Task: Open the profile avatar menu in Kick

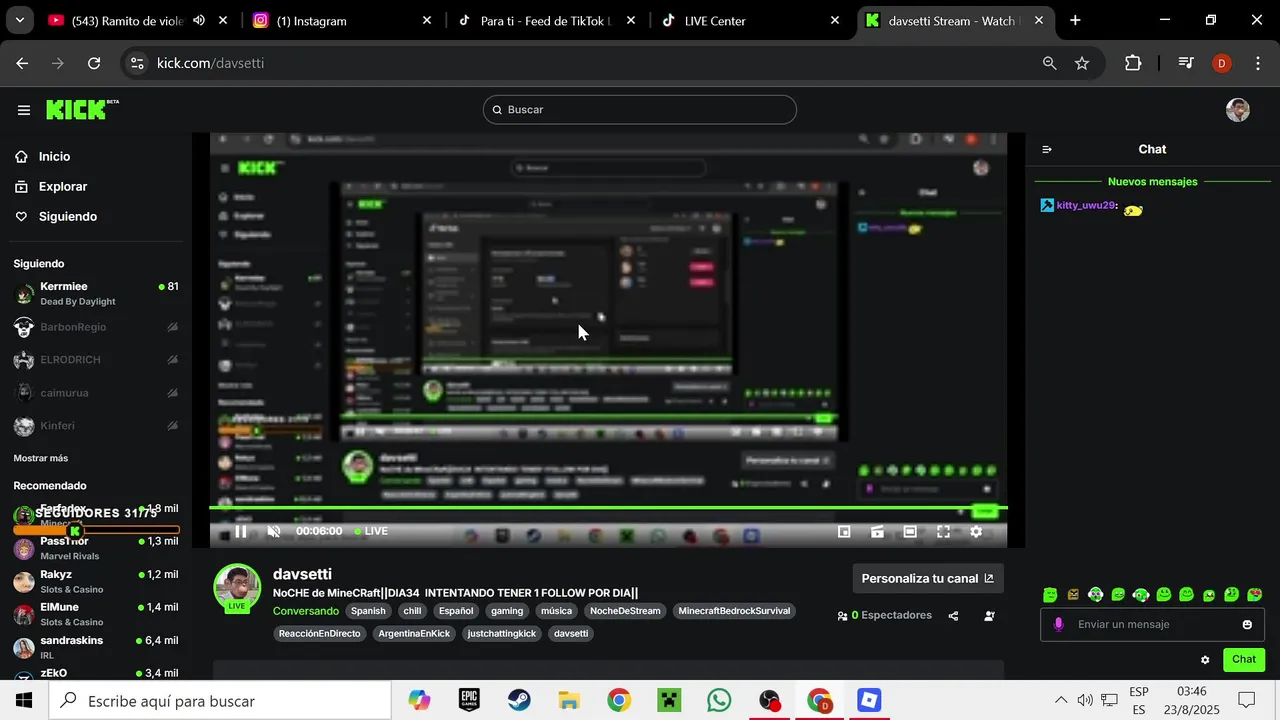Action: pyautogui.click(x=1238, y=110)
